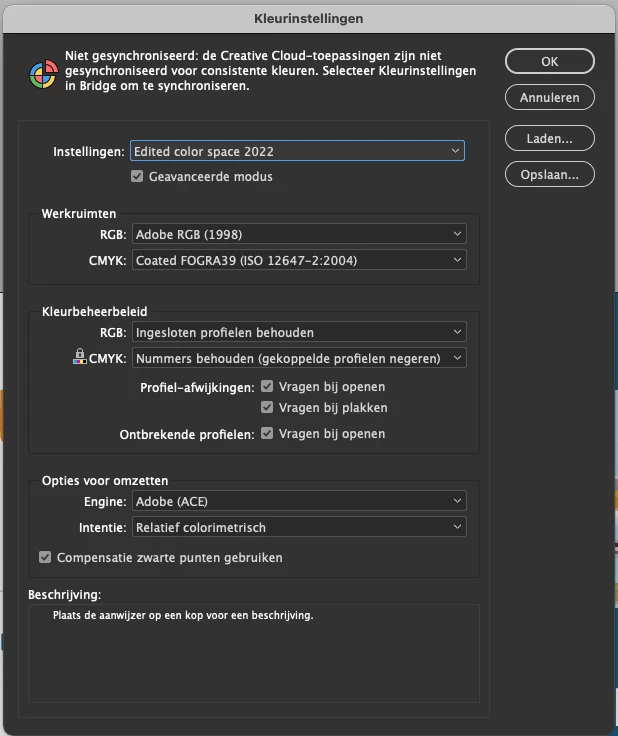This screenshot has height=736, width=618.
Task: Cancel with the Annuleren button
Action: (549, 98)
